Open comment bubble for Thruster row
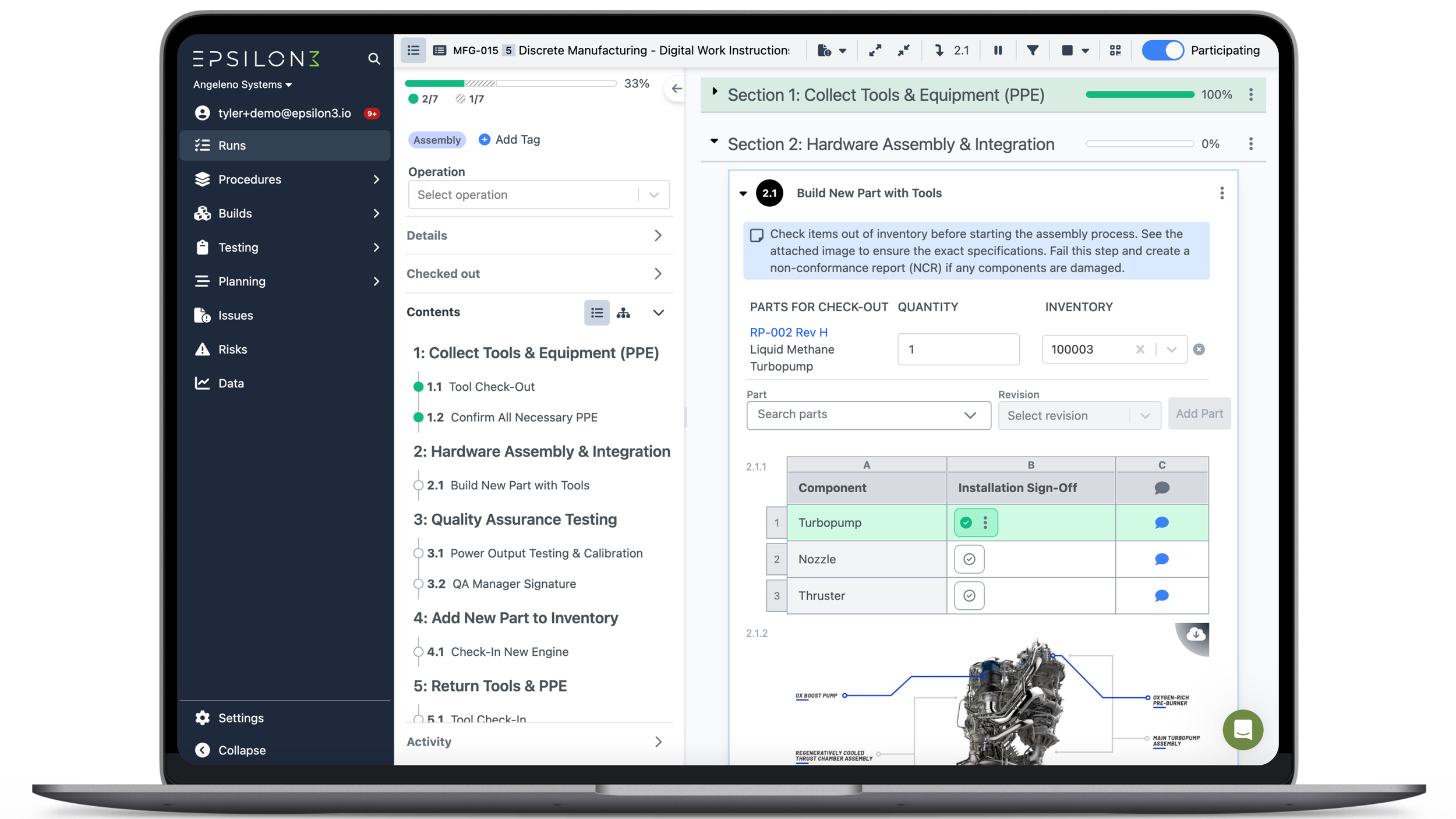Image resolution: width=1456 pixels, height=819 pixels. [x=1161, y=595]
